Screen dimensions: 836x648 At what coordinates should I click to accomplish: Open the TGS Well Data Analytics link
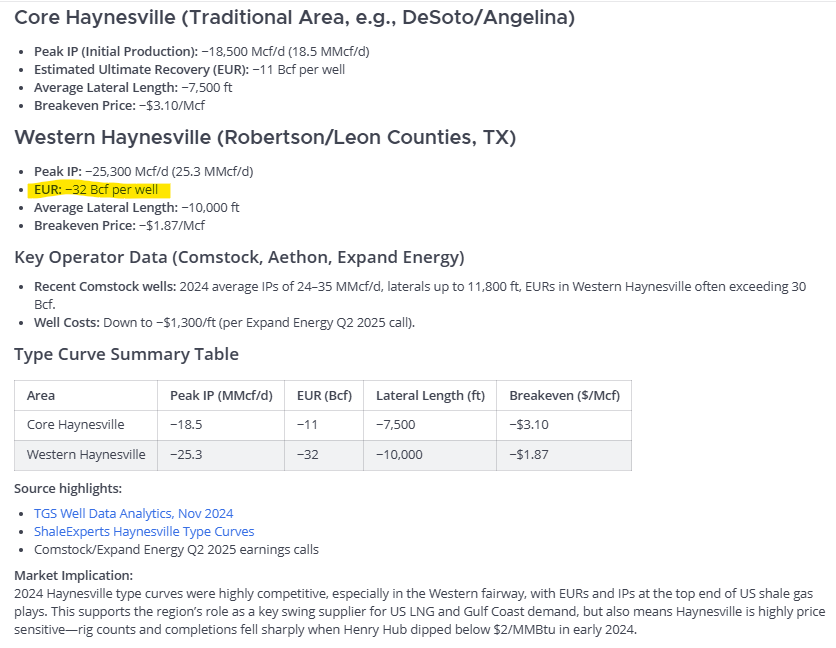coord(133,513)
